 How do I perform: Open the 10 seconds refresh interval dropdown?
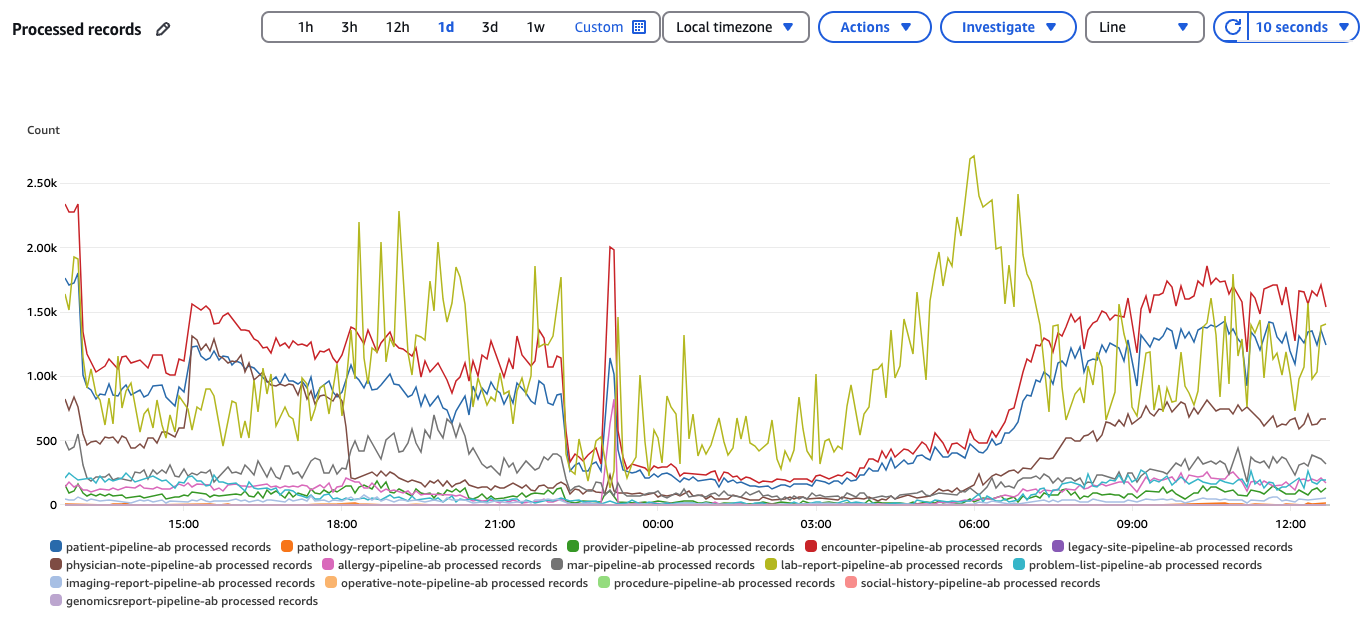point(1303,27)
